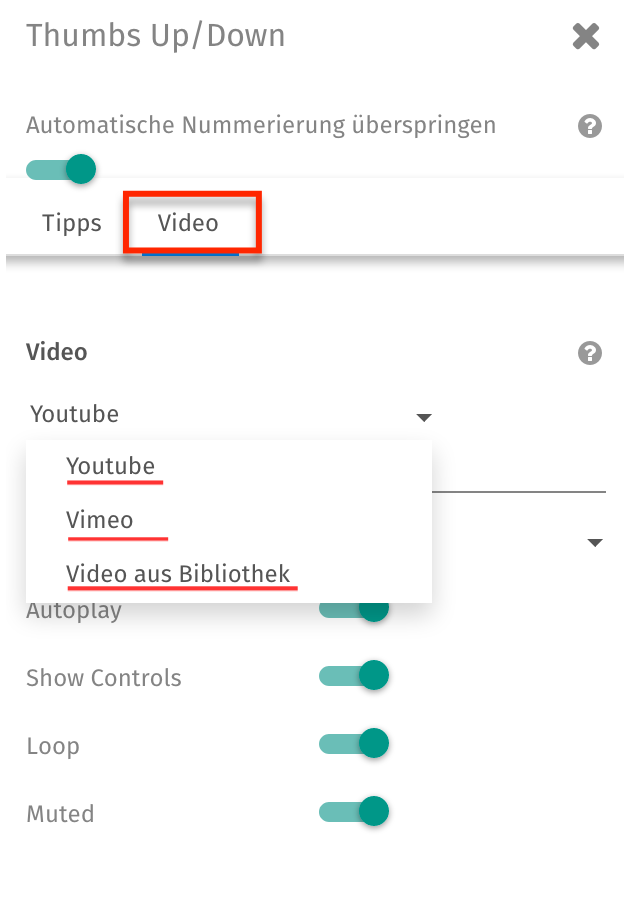Disable Automatische Nummerierung überspringen
The width and height of the screenshot is (624, 918).
[60, 169]
